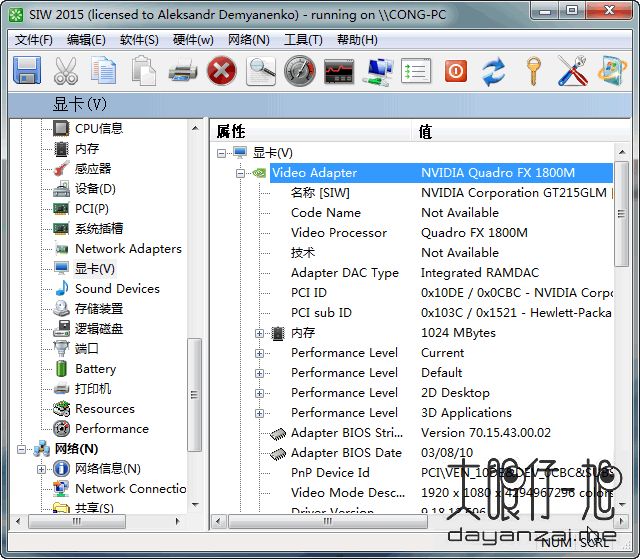Click the Print toolbar icon
Viewport: 640px width, 559px height.
click(183, 71)
